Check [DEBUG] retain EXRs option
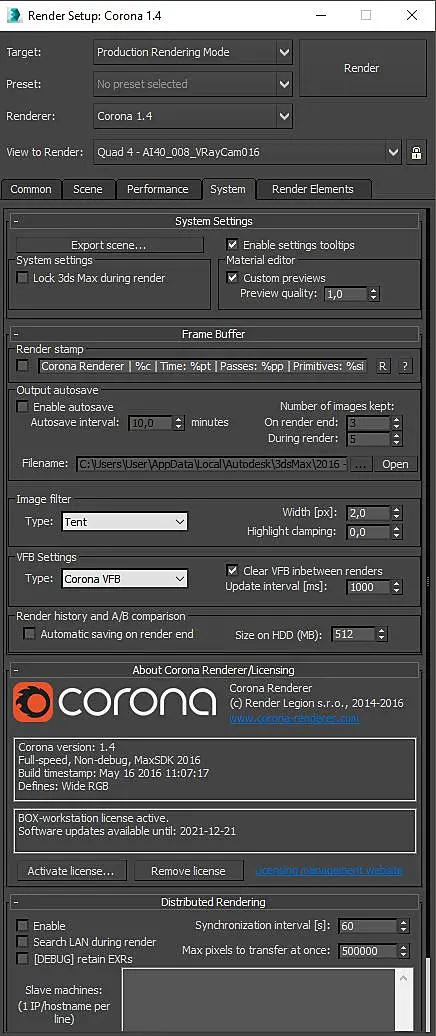 (x=22, y=958)
